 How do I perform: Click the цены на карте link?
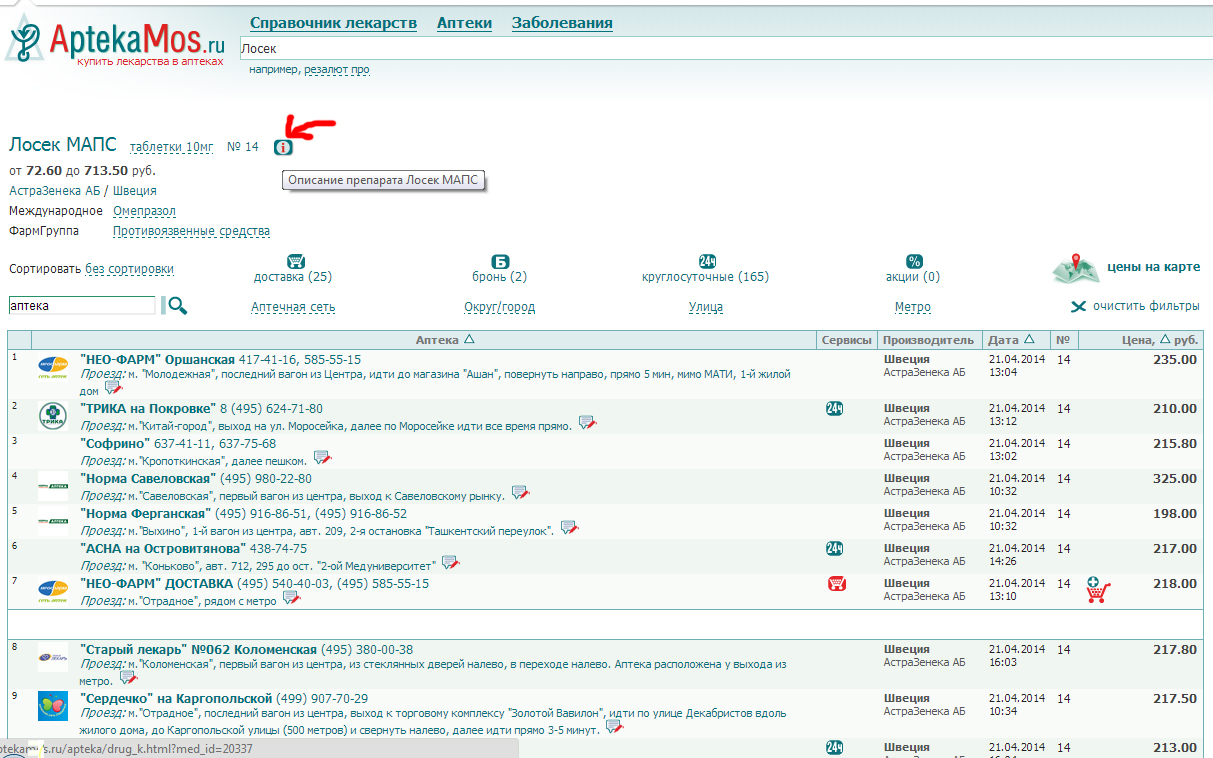[x=1154, y=268]
